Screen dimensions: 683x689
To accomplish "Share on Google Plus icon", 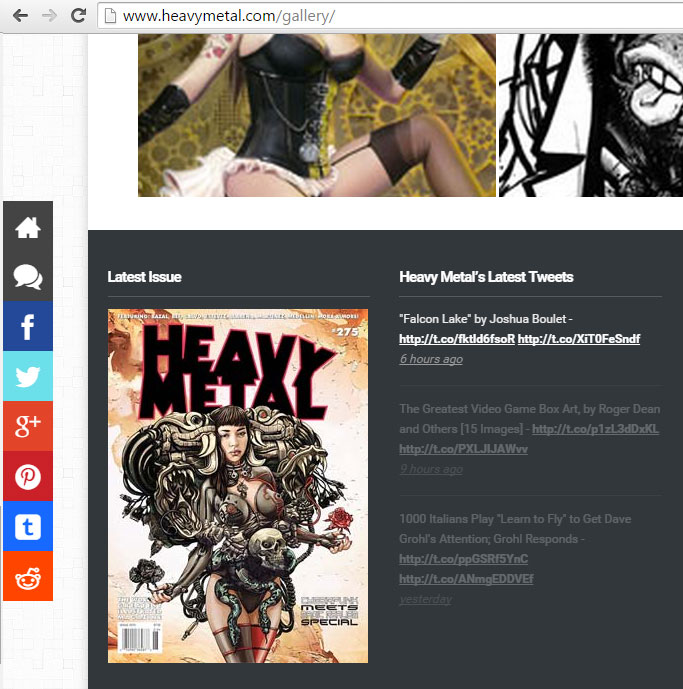I will pos(28,426).
